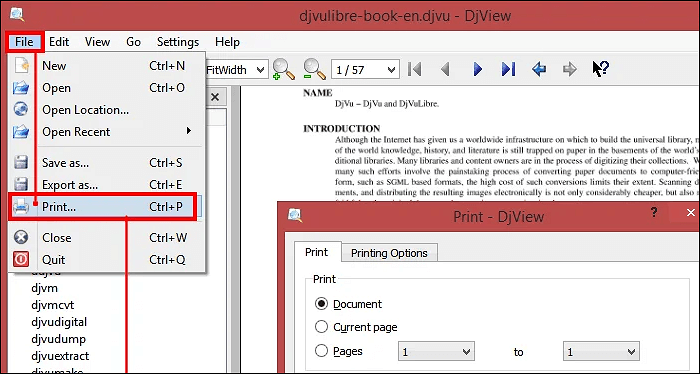The image size is (700, 374).
Task: Click the NAME heading in the document
Action: tap(318, 93)
